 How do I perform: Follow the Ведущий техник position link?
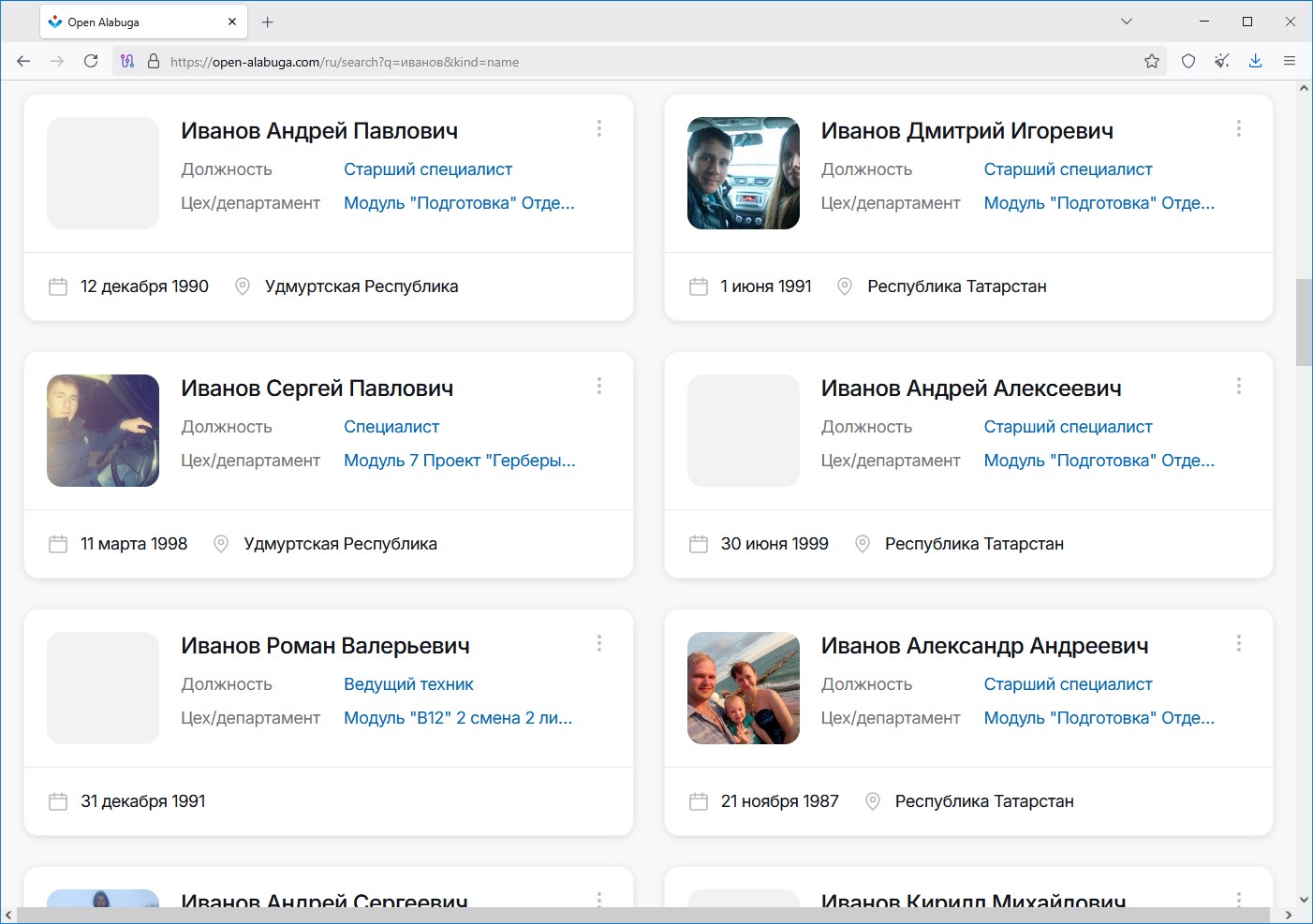(x=408, y=684)
